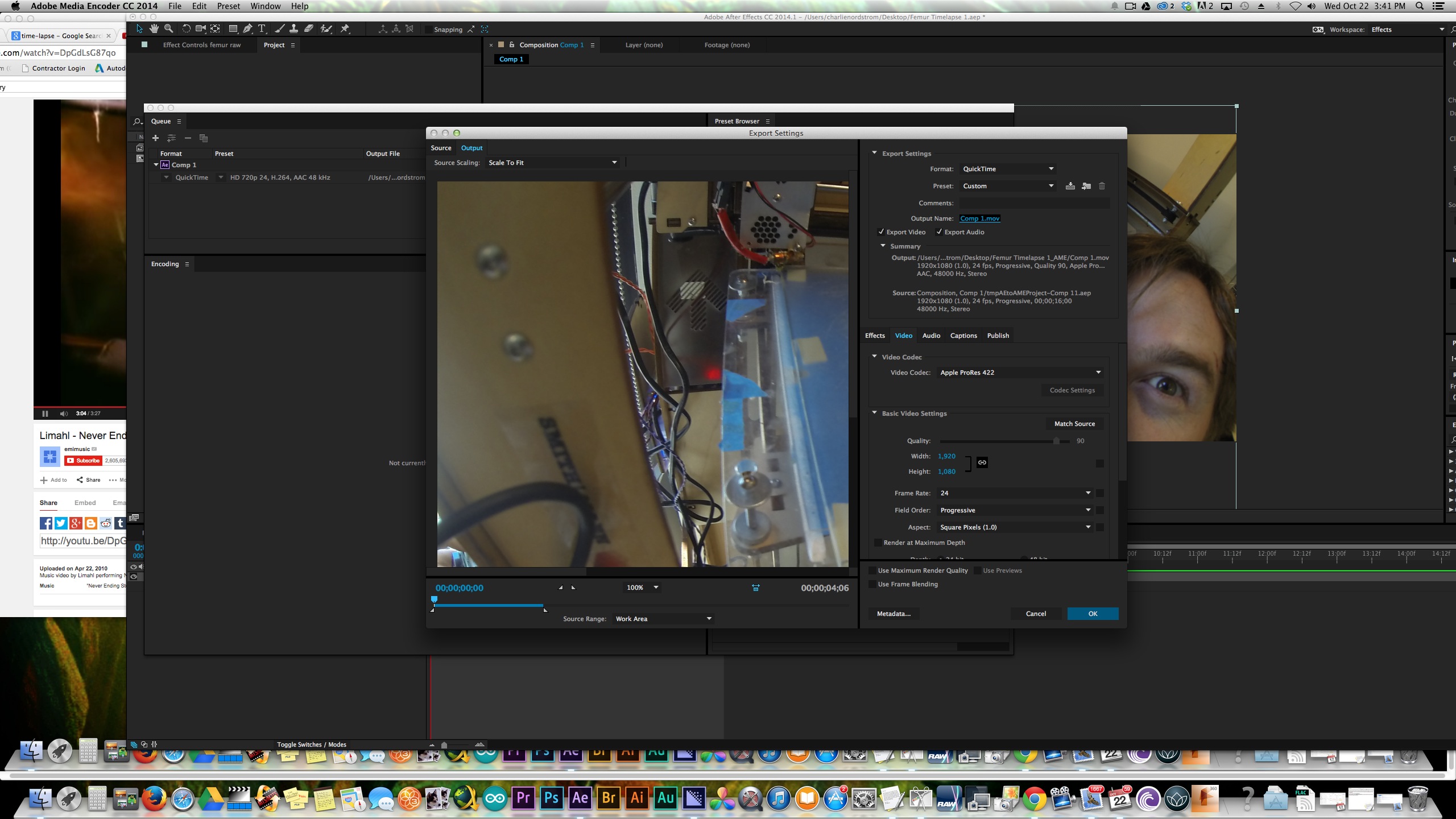1456x819 pixels.
Task: Click the Add Source plus icon in Queue
Action: 155,138
